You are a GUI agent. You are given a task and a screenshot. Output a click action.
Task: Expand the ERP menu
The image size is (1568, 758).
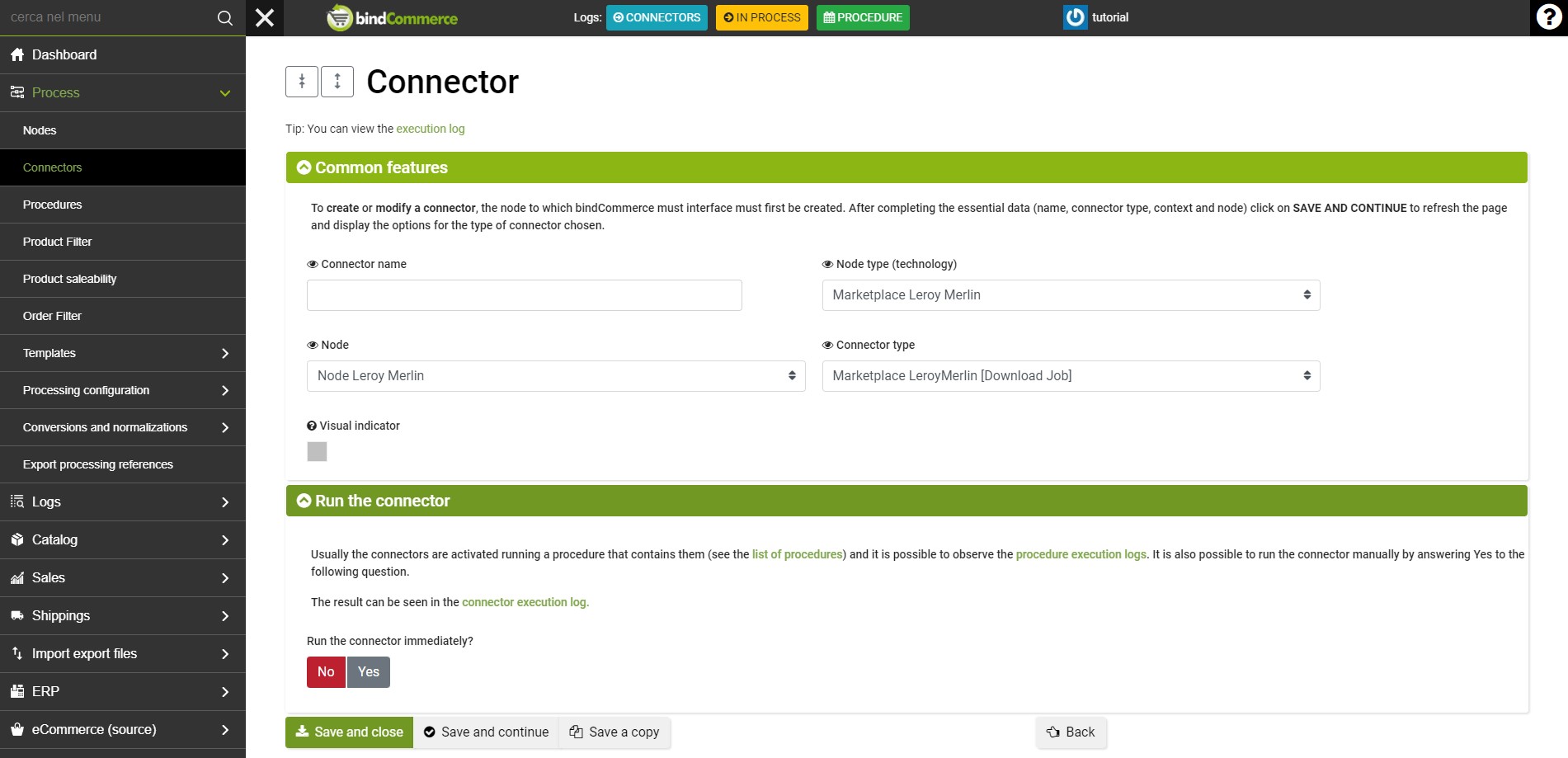point(225,691)
